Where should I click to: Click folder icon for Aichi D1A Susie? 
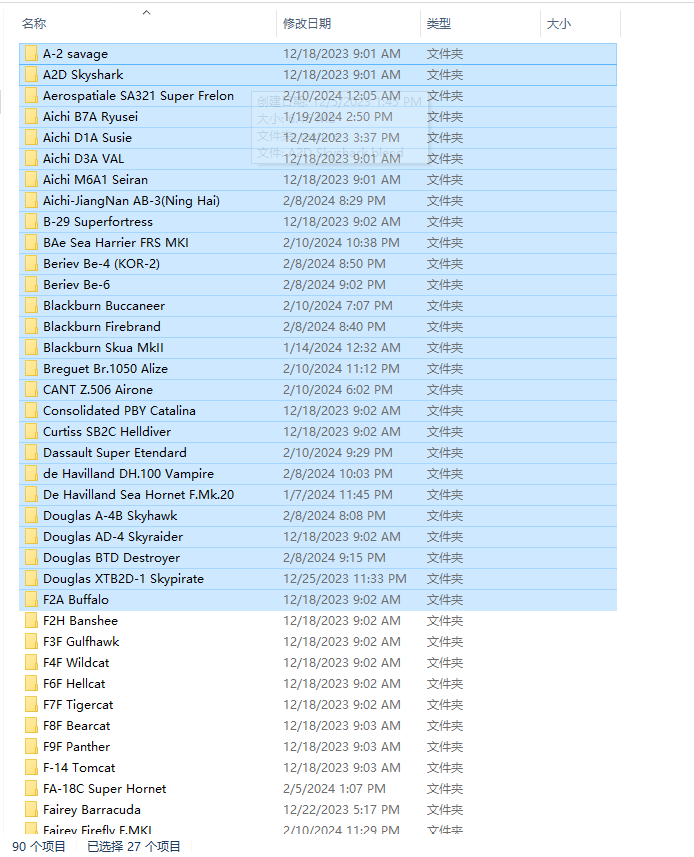(31, 138)
